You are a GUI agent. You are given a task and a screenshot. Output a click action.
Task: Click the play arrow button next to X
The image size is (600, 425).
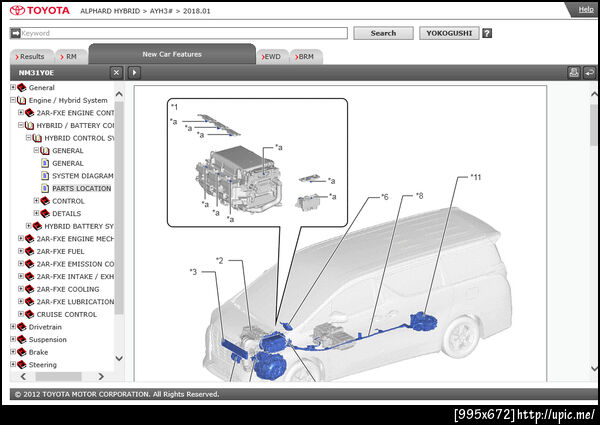(134, 73)
